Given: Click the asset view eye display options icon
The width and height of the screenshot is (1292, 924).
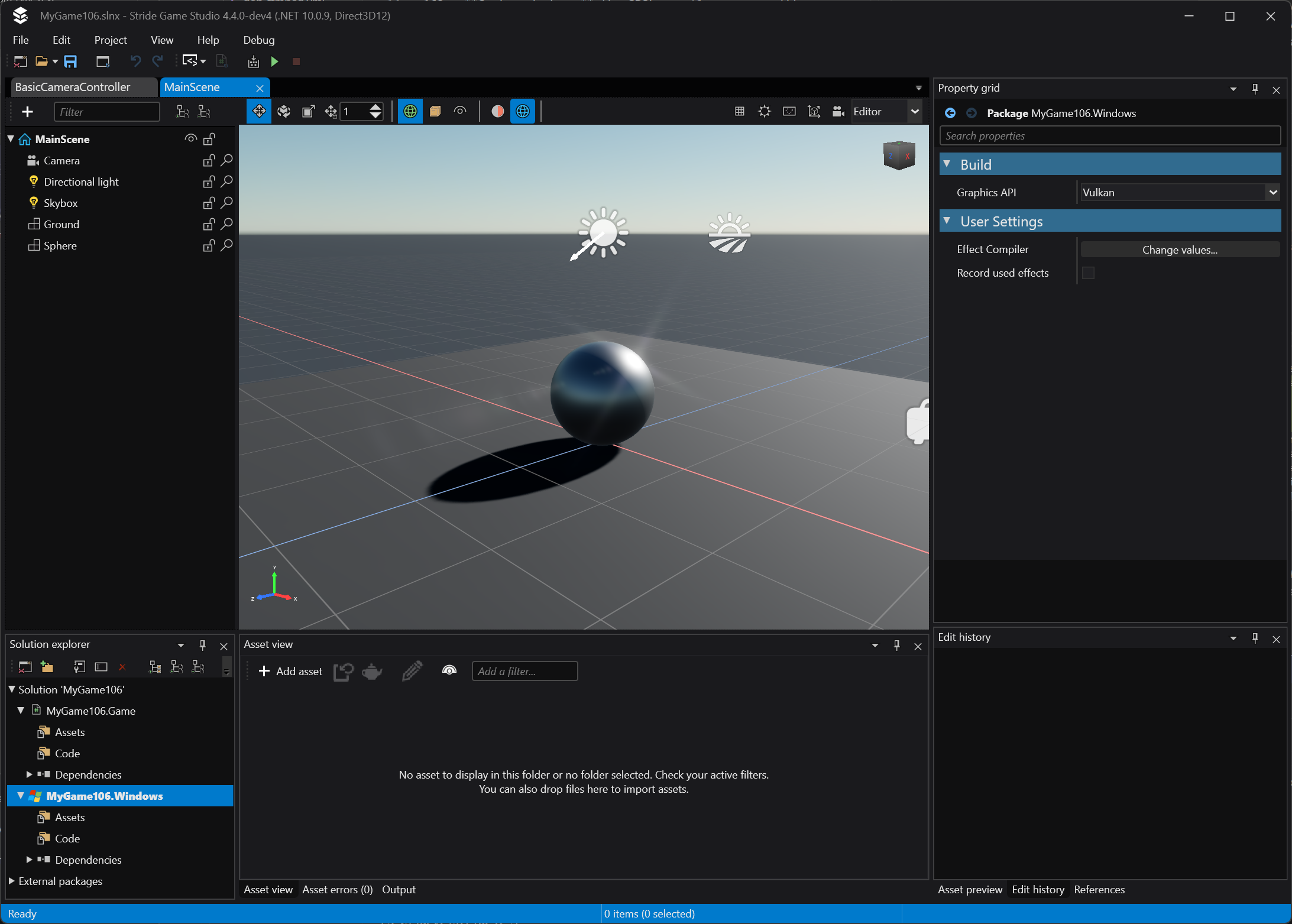Looking at the screenshot, I should pyautogui.click(x=449, y=670).
